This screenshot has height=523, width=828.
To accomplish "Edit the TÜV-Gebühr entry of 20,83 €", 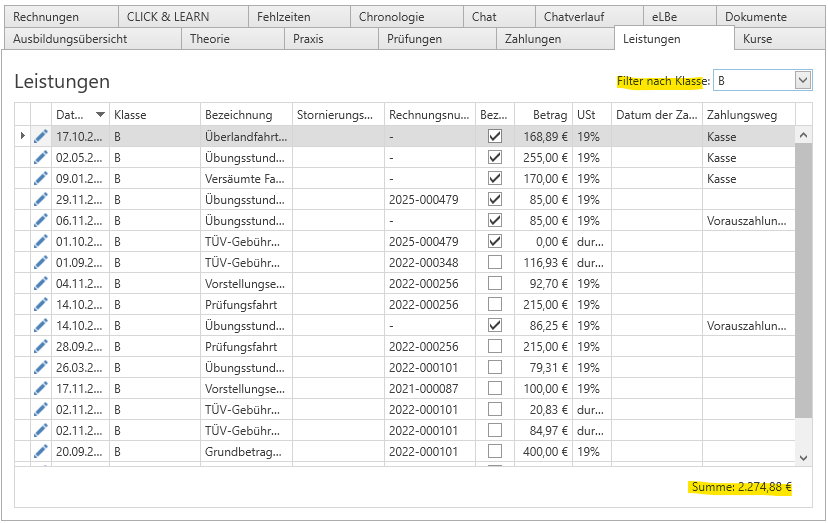I will point(41,409).
